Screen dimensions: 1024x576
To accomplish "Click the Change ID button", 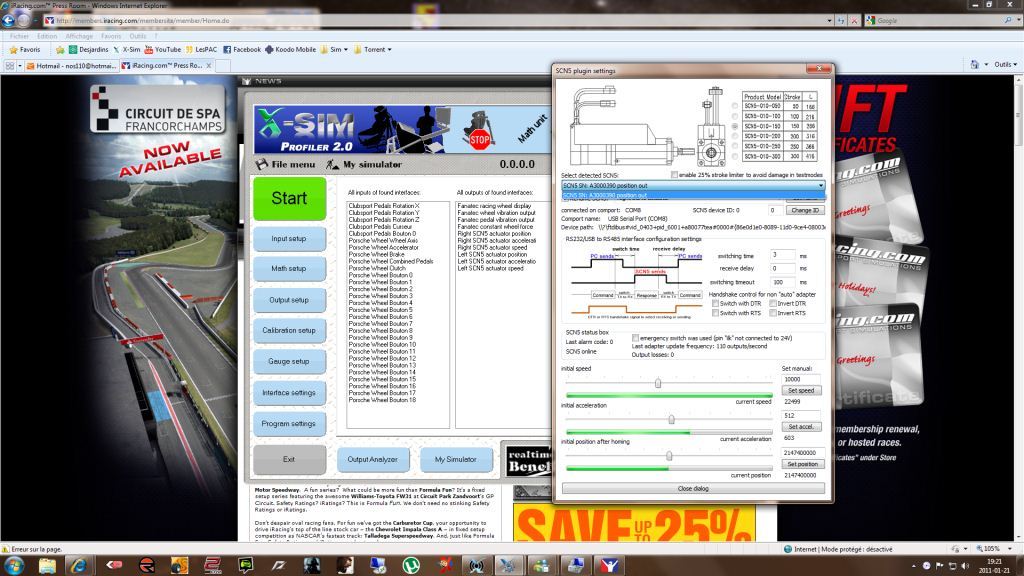I will (x=805, y=210).
